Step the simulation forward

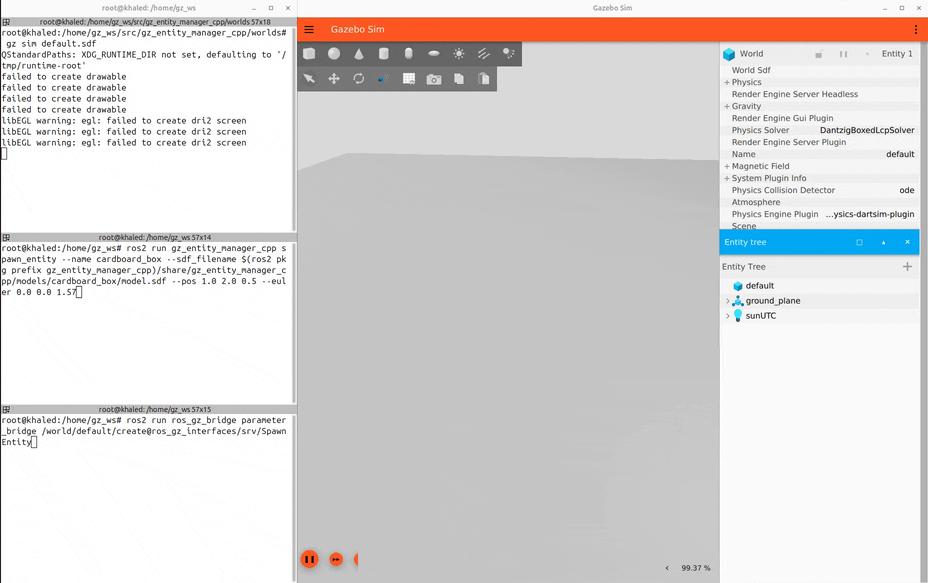click(x=336, y=559)
